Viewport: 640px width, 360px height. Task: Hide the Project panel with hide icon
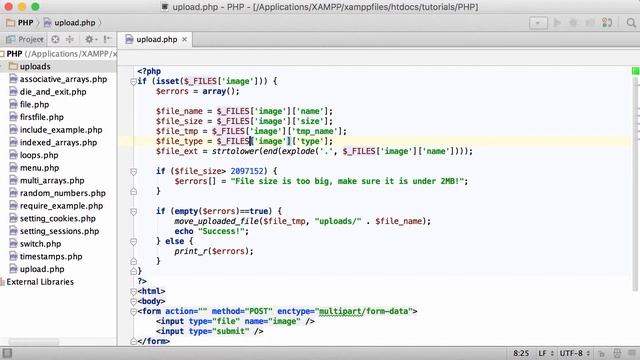tap(107, 39)
